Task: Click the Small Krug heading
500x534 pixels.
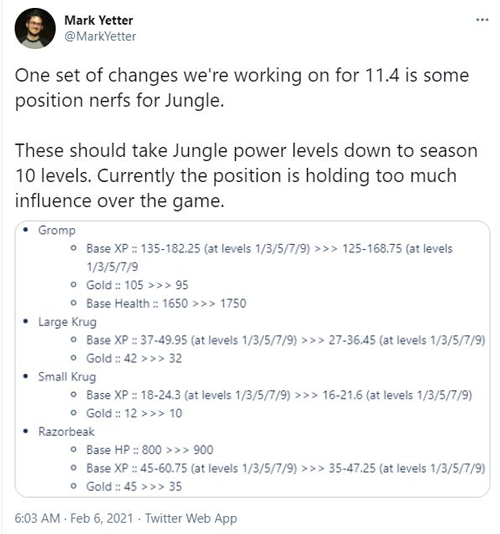Action: 67,377
